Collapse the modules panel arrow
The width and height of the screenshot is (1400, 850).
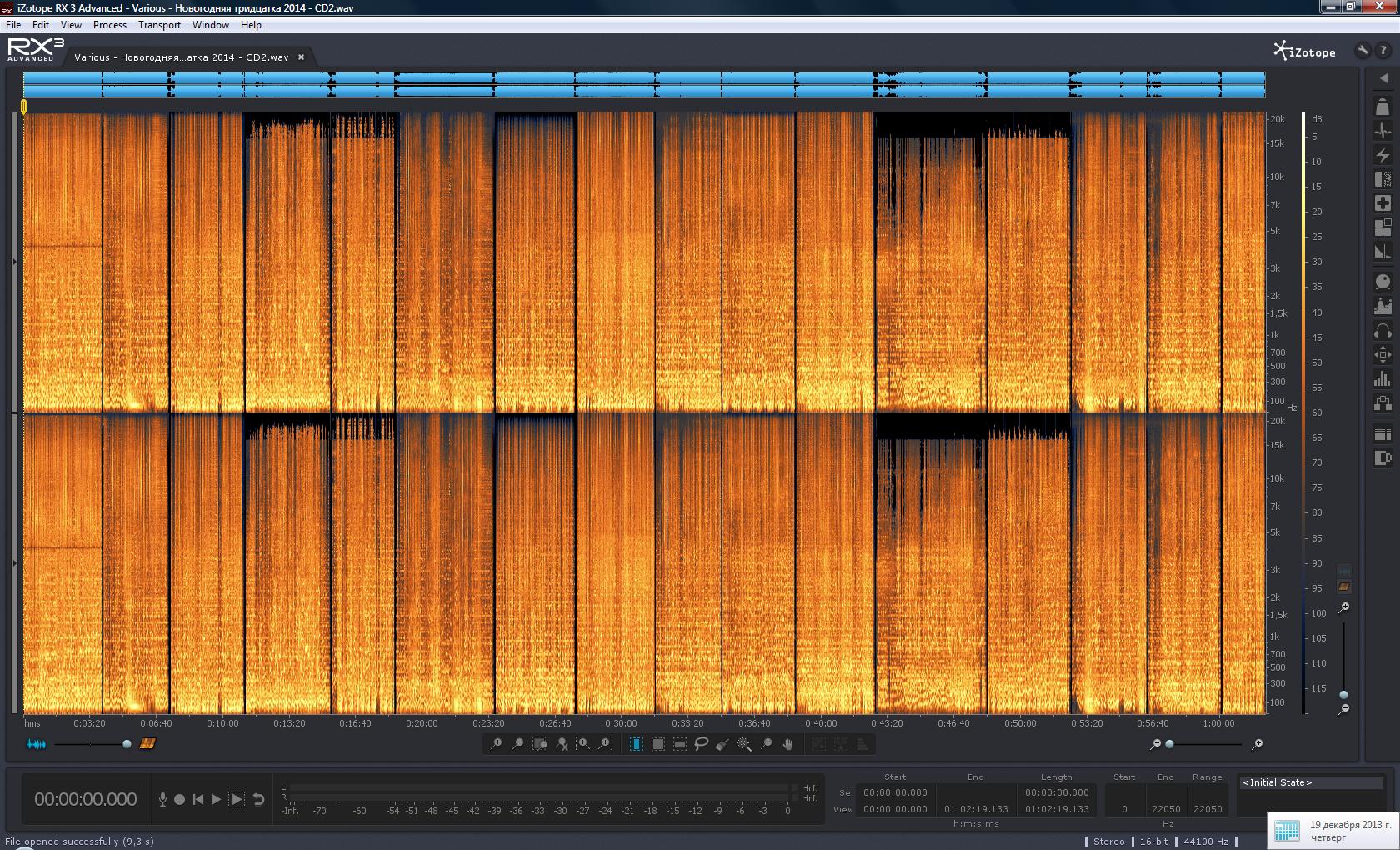[1382, 78]
